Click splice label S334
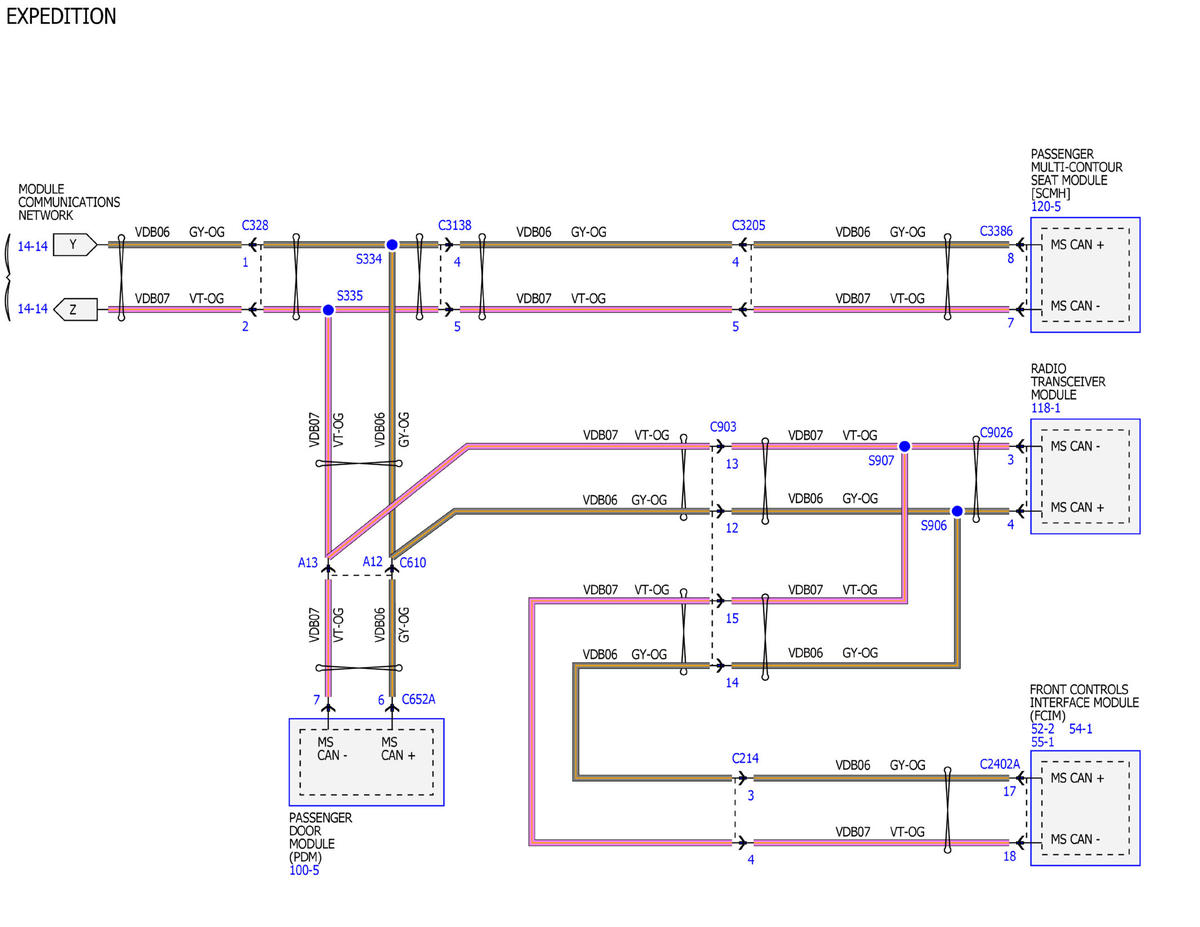This screenshot has width=1200, height=927. pyautogui.click(x=369, y=259)
